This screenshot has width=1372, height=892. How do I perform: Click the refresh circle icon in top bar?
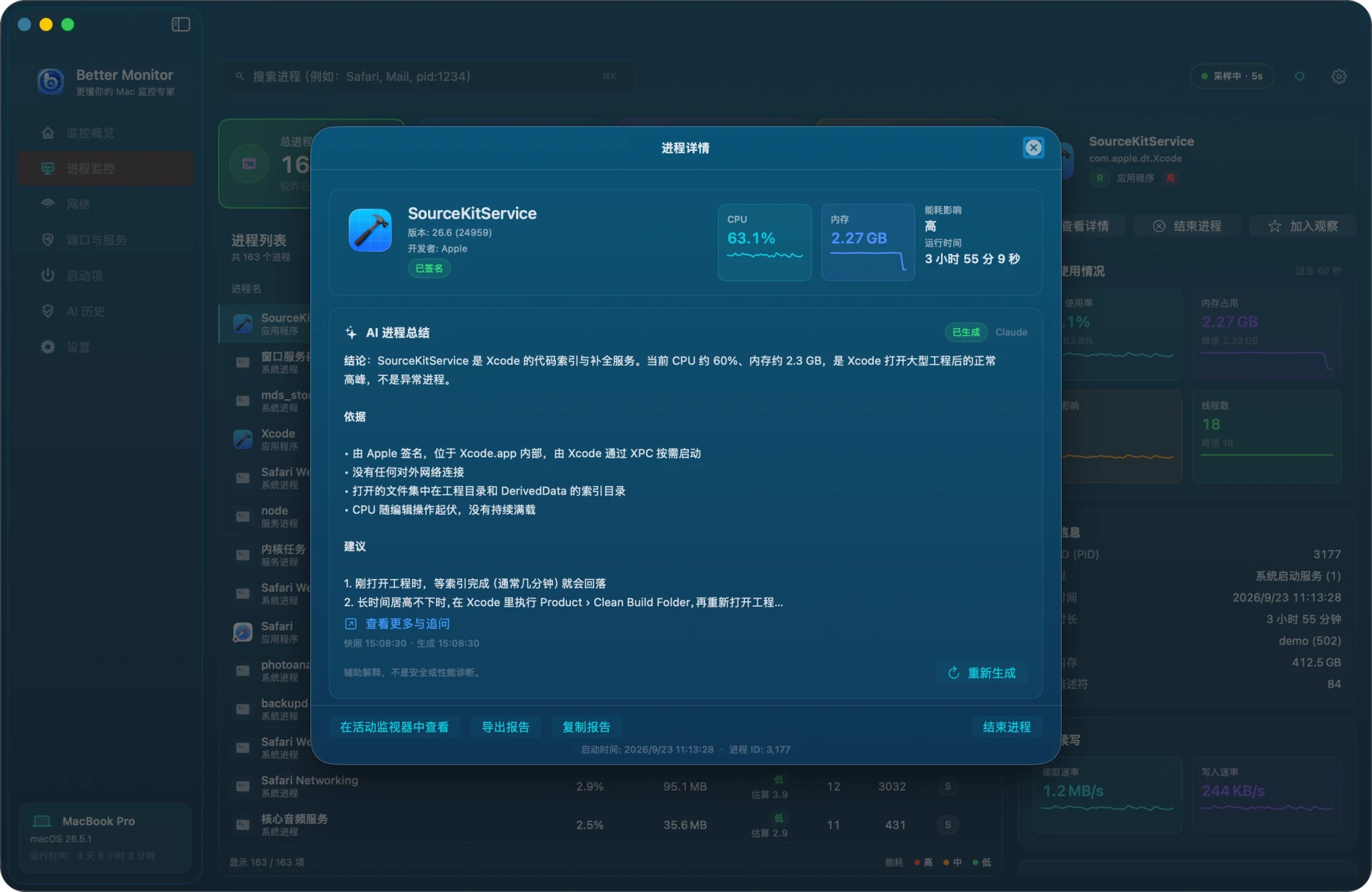tap(1300, 76)
